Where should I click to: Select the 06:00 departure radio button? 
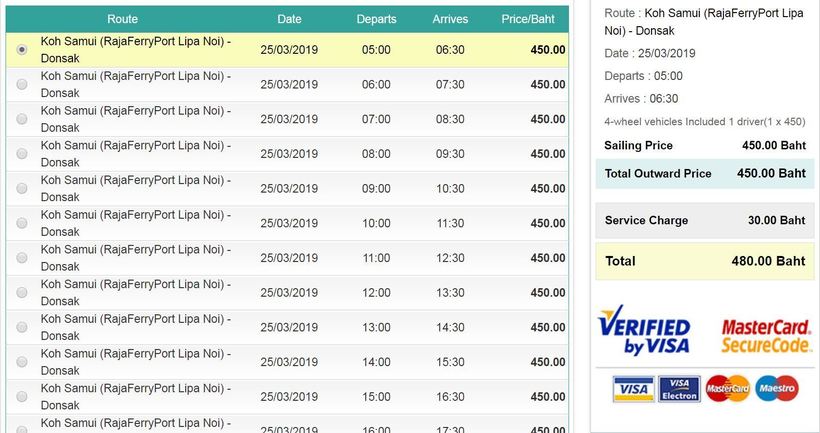[22, 84]
